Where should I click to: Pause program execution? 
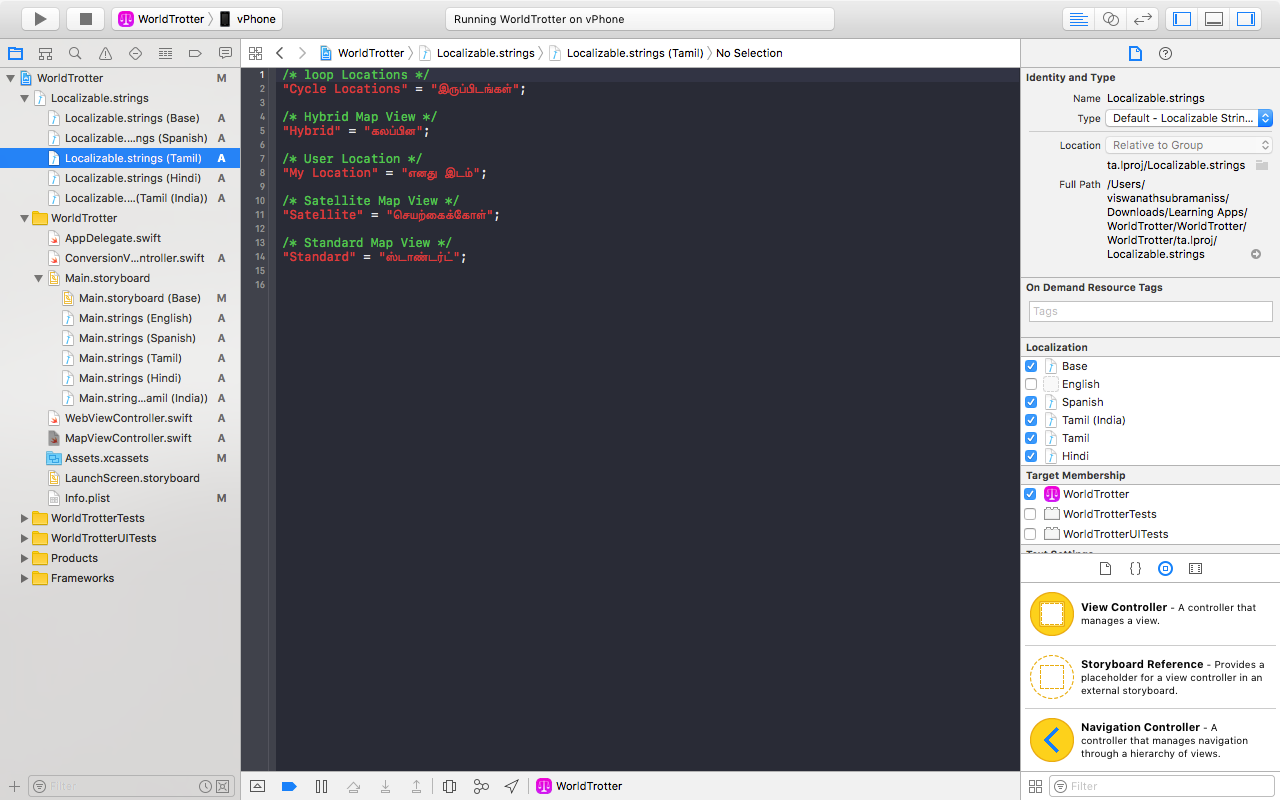click(x=321, y=786)
